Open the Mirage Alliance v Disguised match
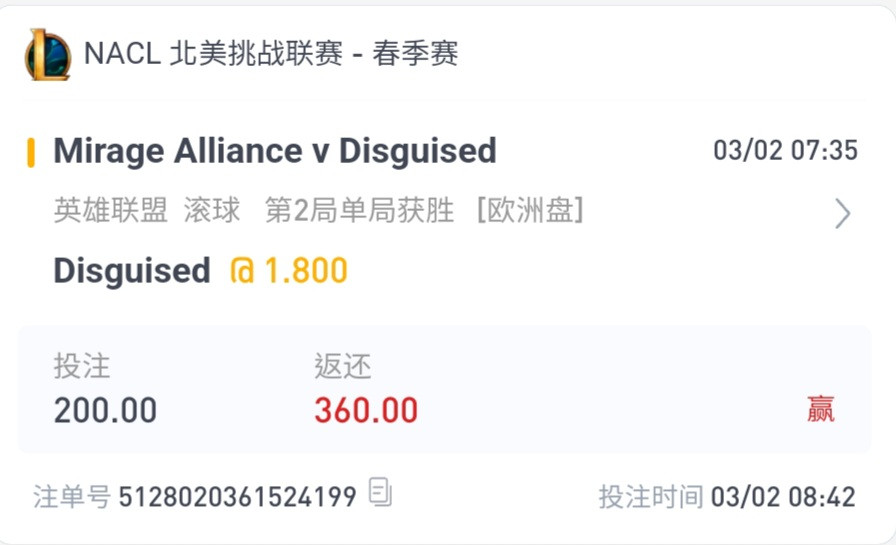This screenshot has width=896, height=545. [x=275, y=151]
